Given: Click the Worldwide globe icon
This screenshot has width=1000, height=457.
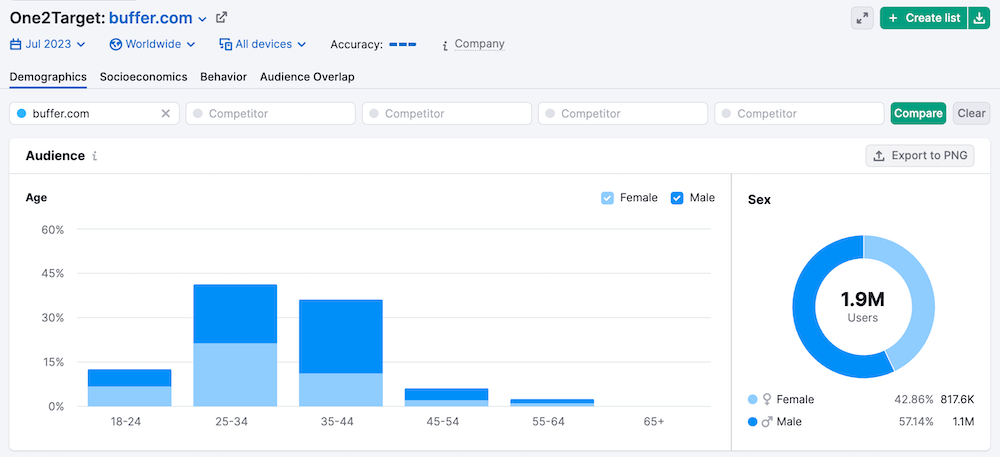Looking at the screenshot, I should 115,44.
